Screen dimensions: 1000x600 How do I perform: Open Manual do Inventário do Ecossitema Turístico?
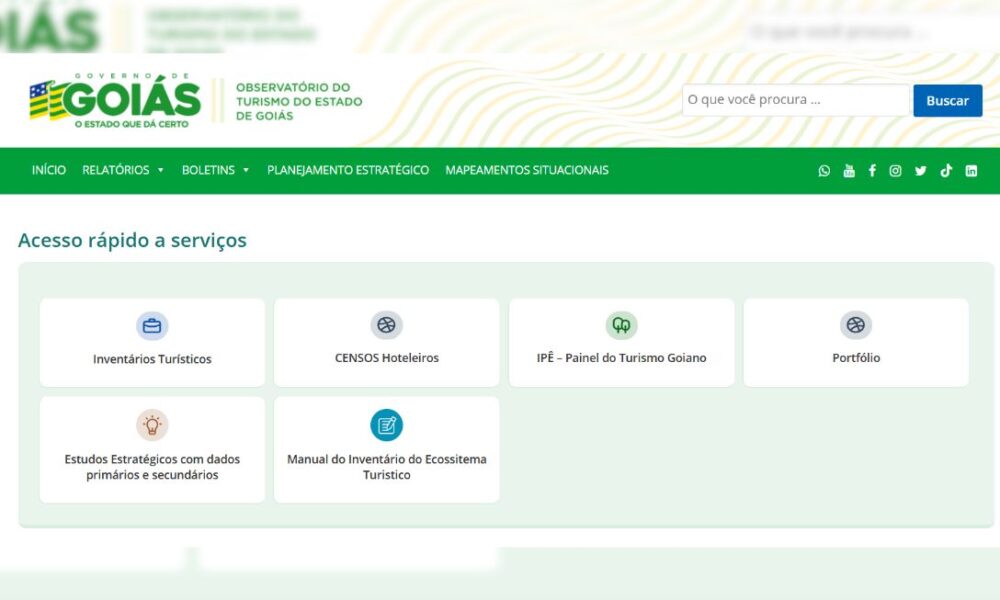[x=387, y=450]
